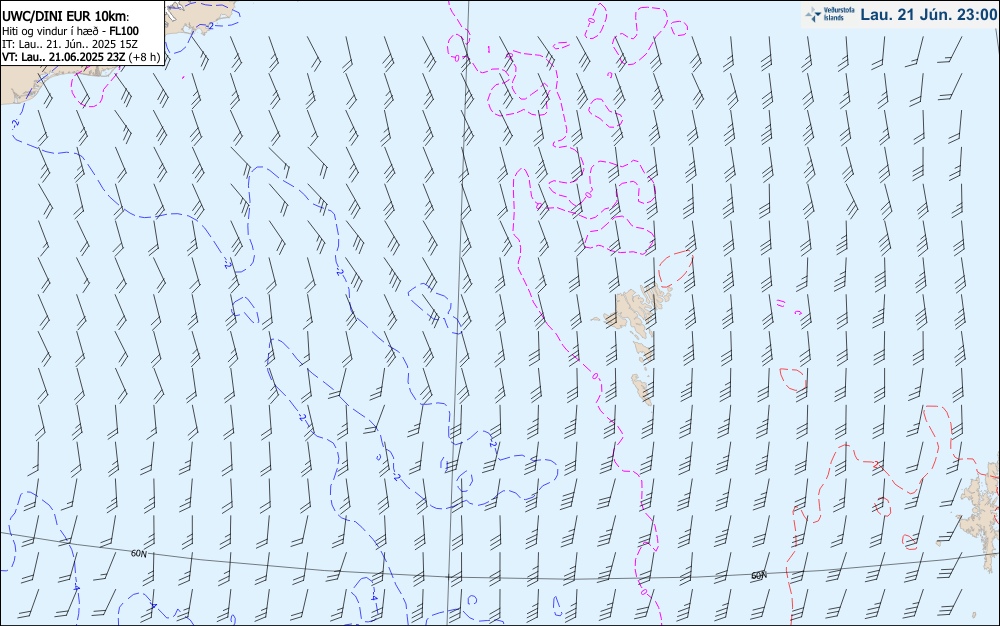Click the 'VT: Lau.. 21.06.2025 23Z (+8 h)' line
This screenshot has width=1000, height=626.
pos(81,57)
